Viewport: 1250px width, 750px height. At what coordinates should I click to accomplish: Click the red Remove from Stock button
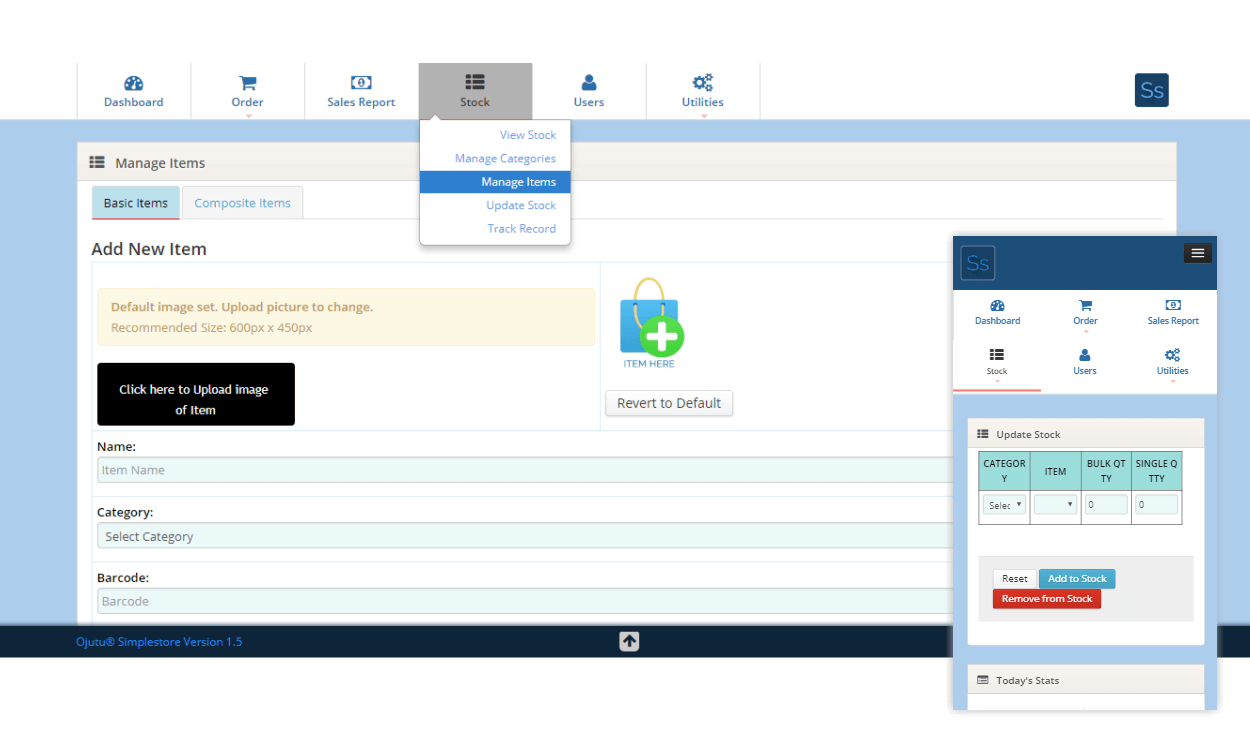1047,599
